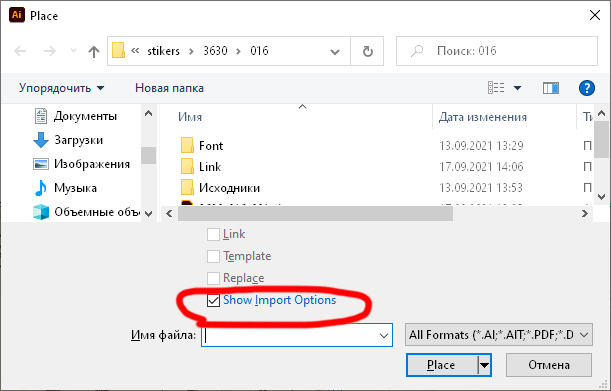This screenshot has width=611, height=391.
Task: Change view layout with list view icon
Action: click(x=496, y=88)
